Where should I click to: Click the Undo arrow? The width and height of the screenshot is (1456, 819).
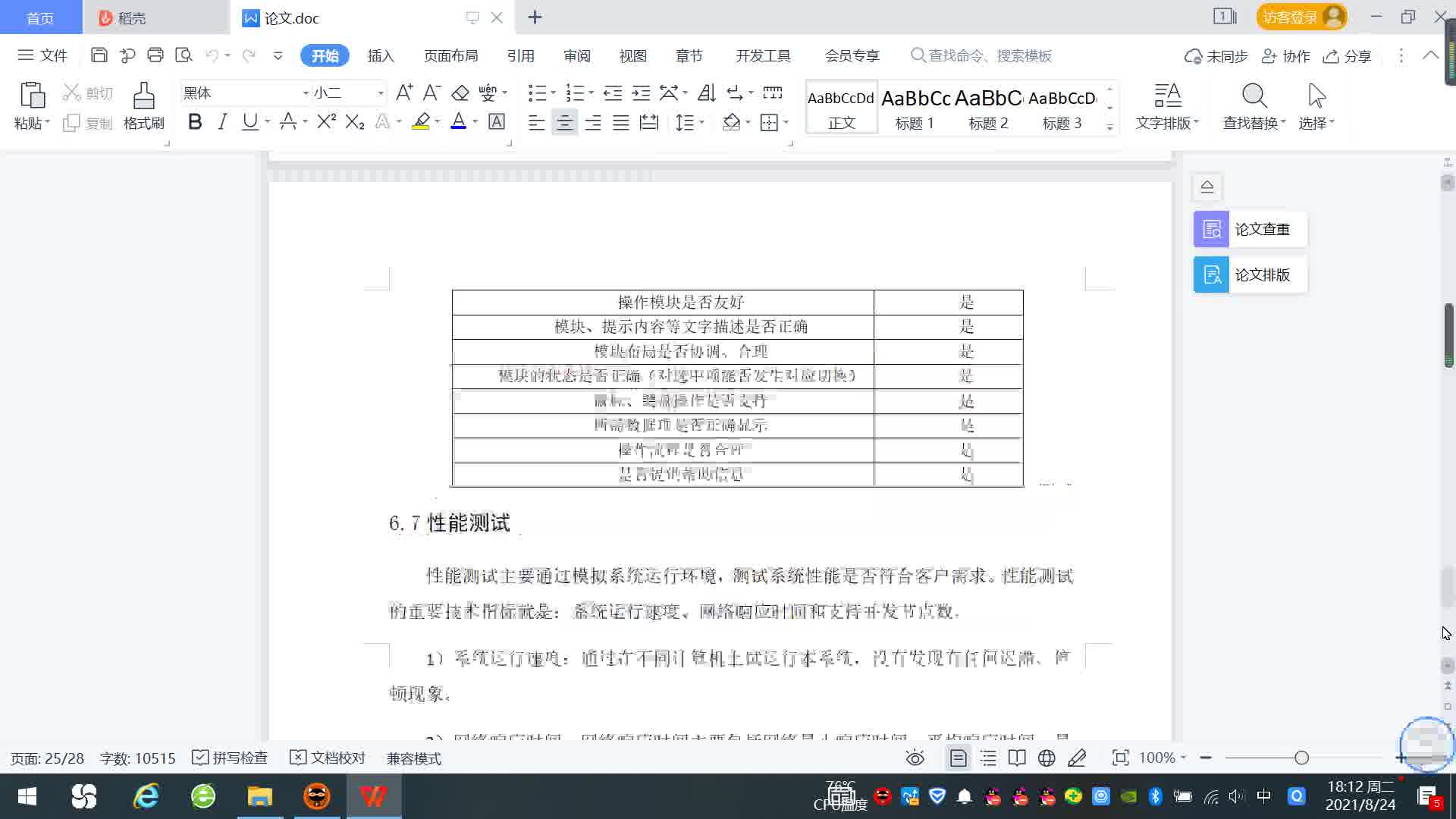point(212,55)
